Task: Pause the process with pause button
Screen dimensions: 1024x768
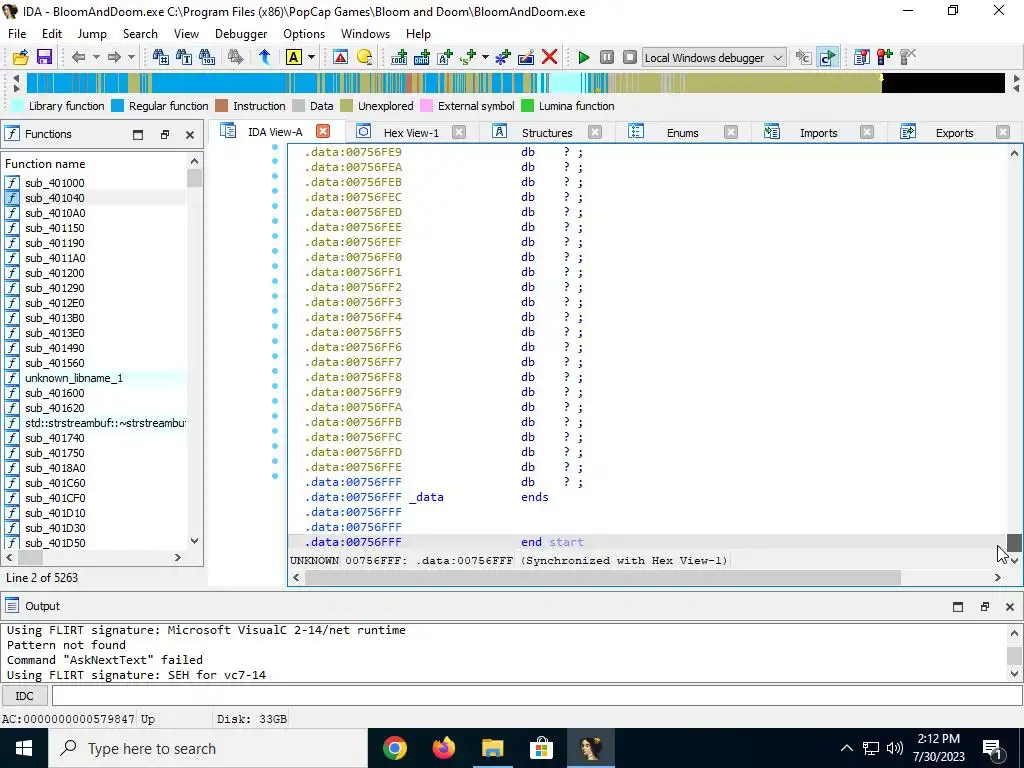Action: [x=607, y=57]
